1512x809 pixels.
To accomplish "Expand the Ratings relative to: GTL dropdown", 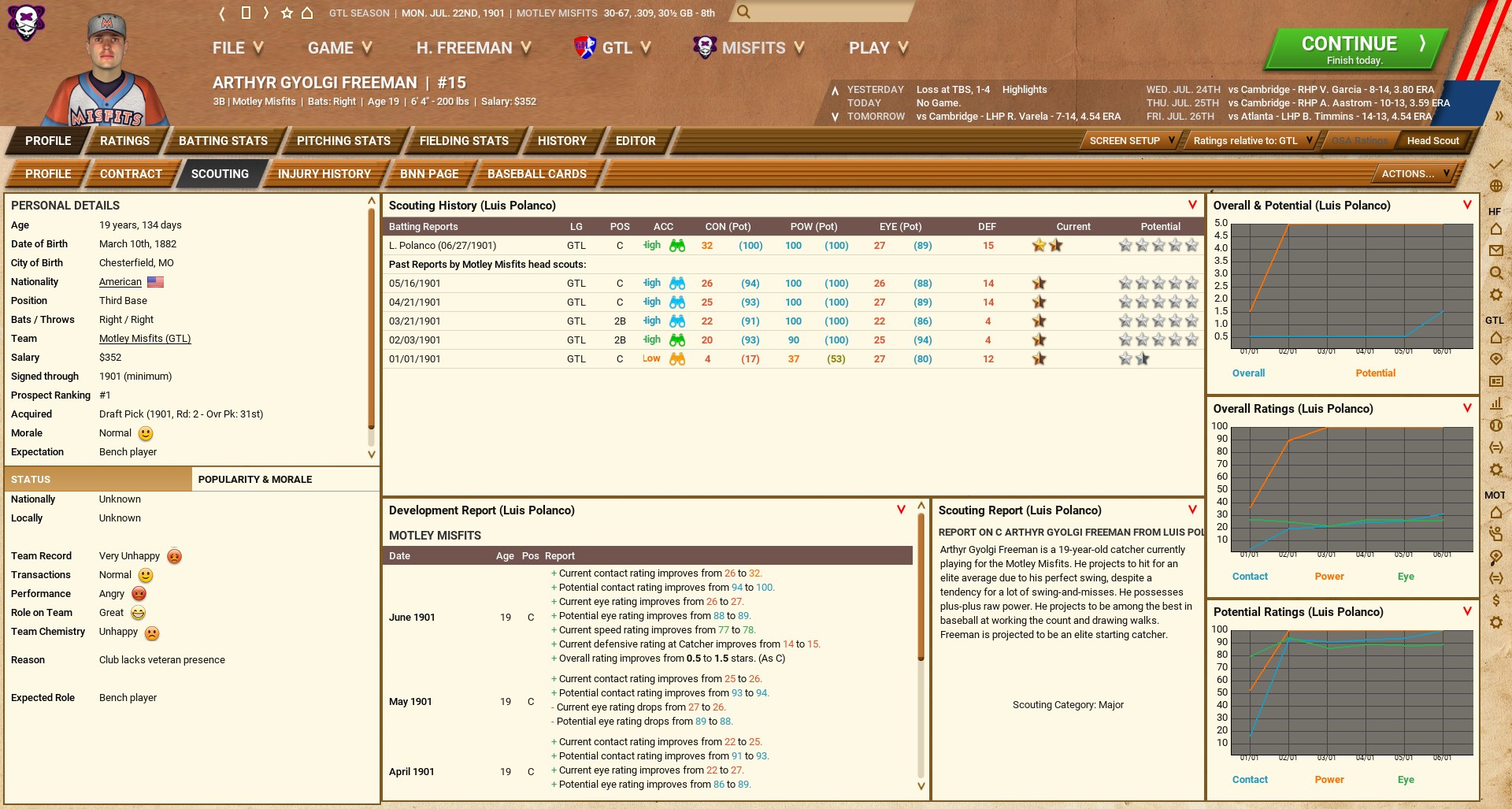I will point(1251,141).
